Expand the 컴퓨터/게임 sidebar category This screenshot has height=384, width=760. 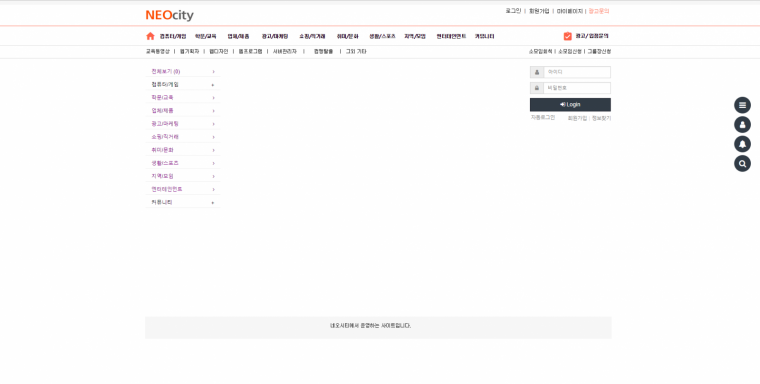coord(183,84)
